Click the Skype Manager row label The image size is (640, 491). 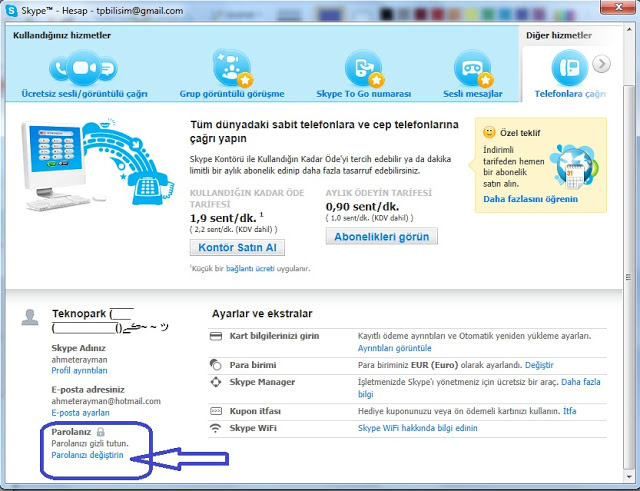click(x=262, y=382)
